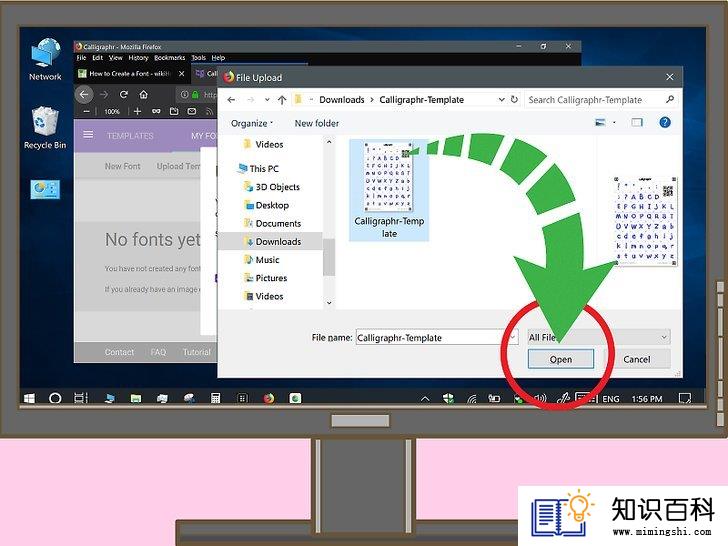Open recent locations dropdown in dialog
The width and height of the screenshot is (728, 546).
click(267, 100)
